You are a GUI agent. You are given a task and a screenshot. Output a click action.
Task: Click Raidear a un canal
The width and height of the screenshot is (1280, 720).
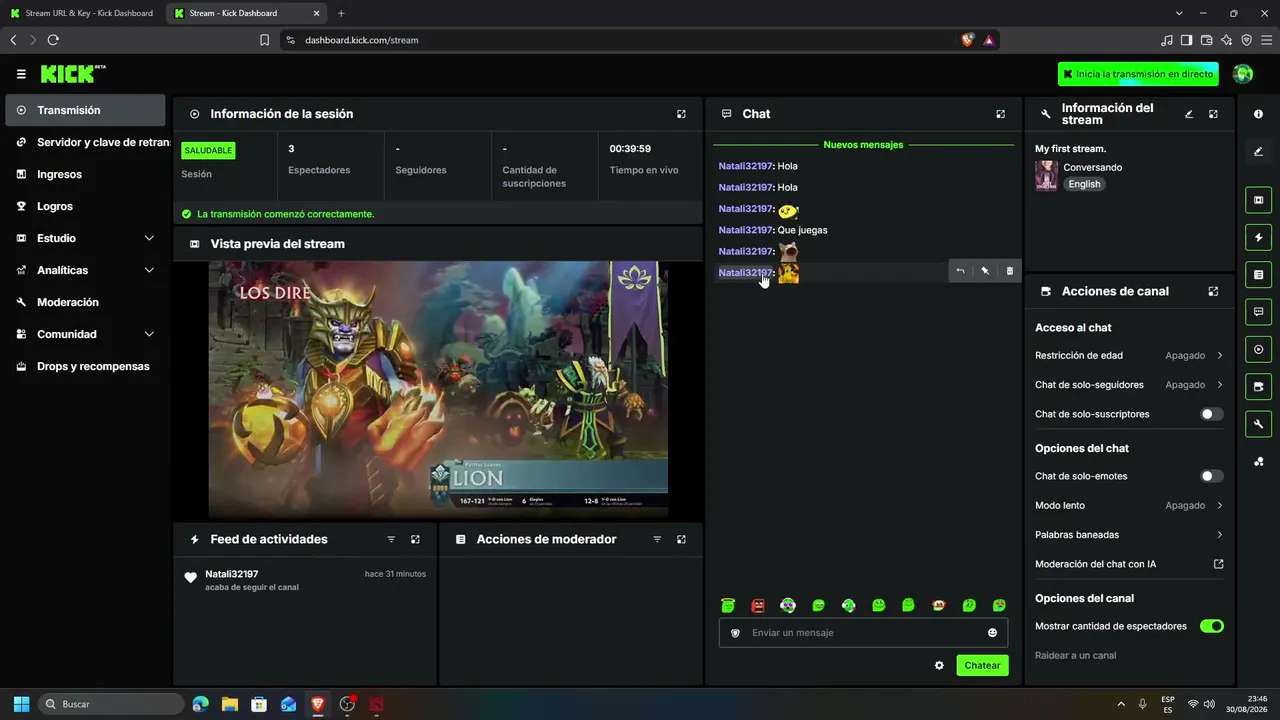1075,655
